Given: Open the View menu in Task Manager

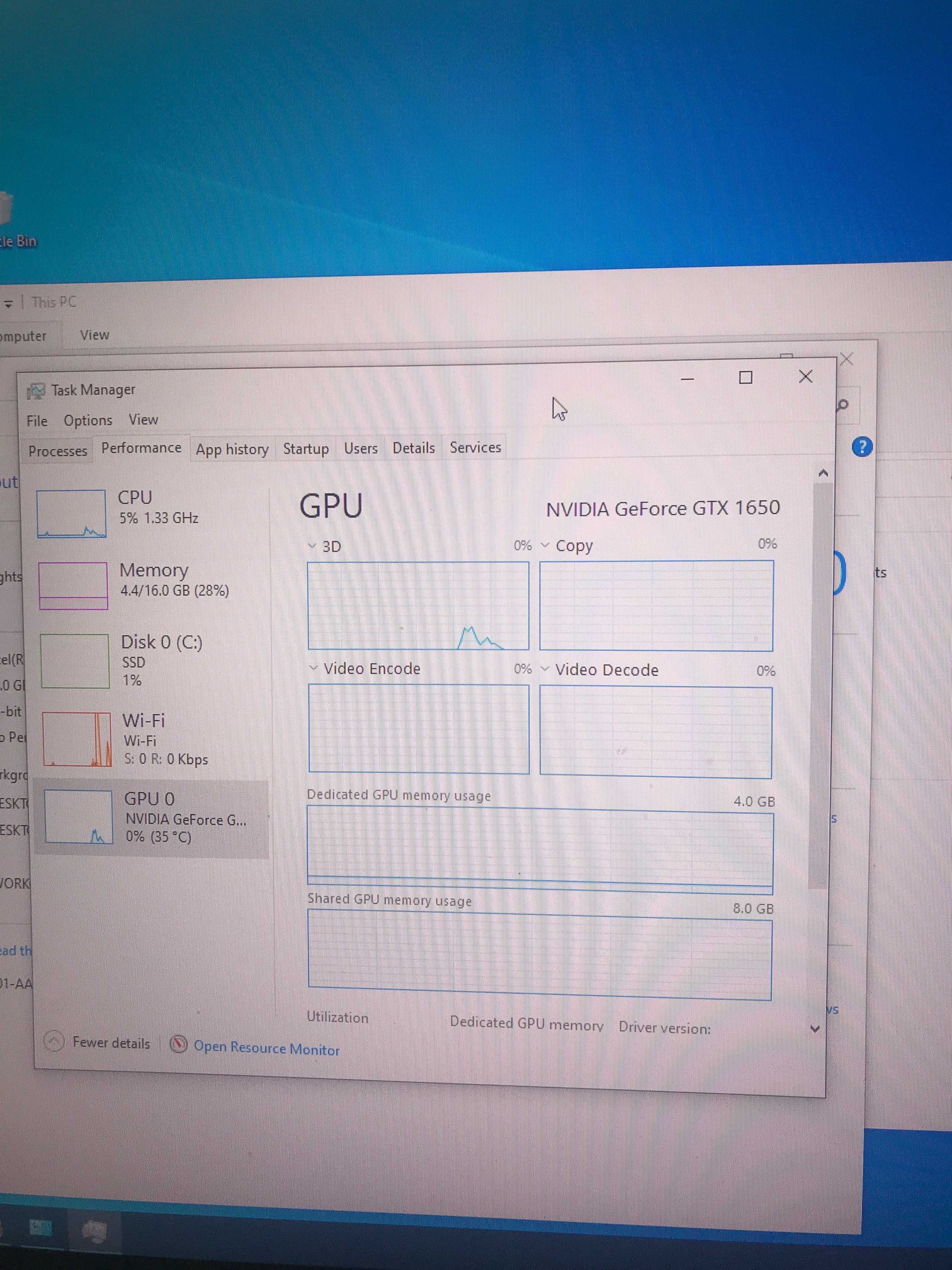Looking at the screenshot, I should (143, 420).
